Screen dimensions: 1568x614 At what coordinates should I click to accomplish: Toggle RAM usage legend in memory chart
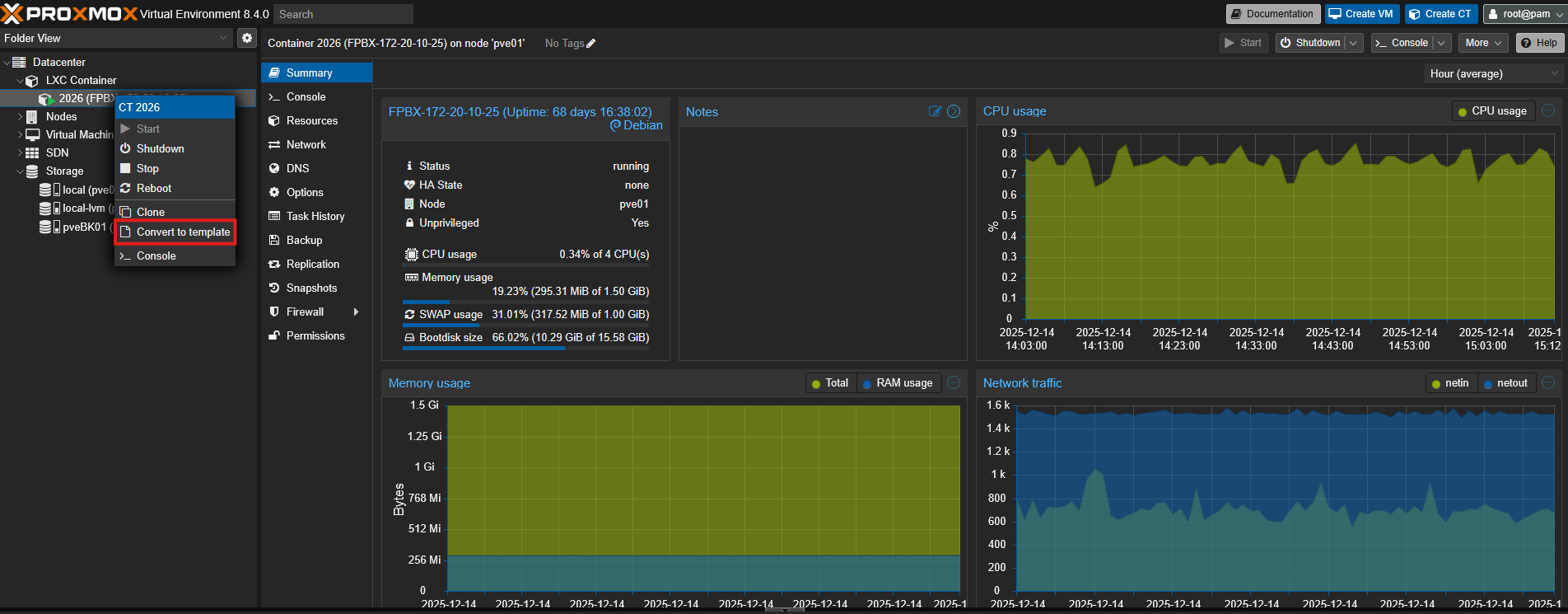click(x=897, y=383)
